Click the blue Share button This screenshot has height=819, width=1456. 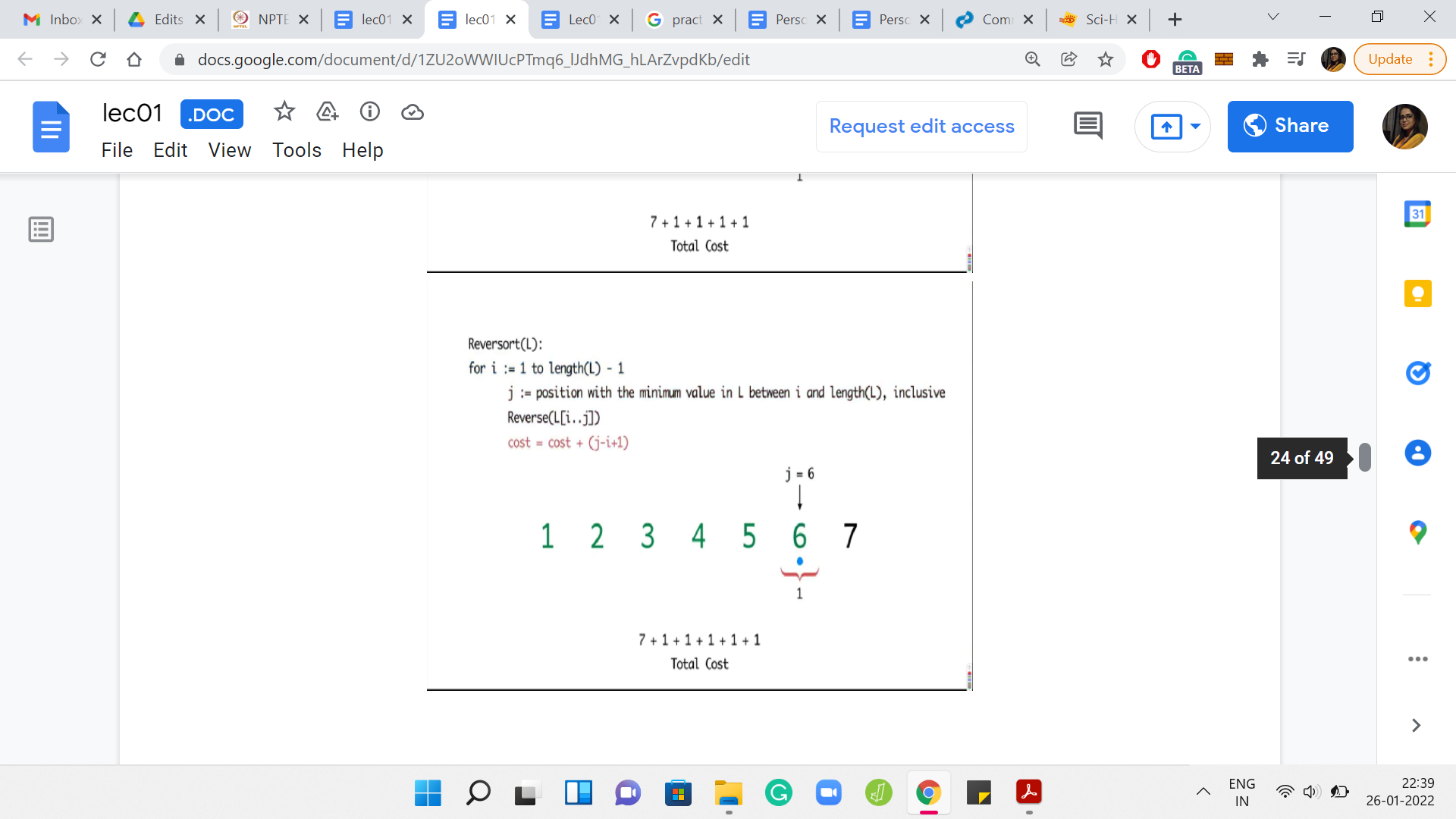coord(1290,126)
